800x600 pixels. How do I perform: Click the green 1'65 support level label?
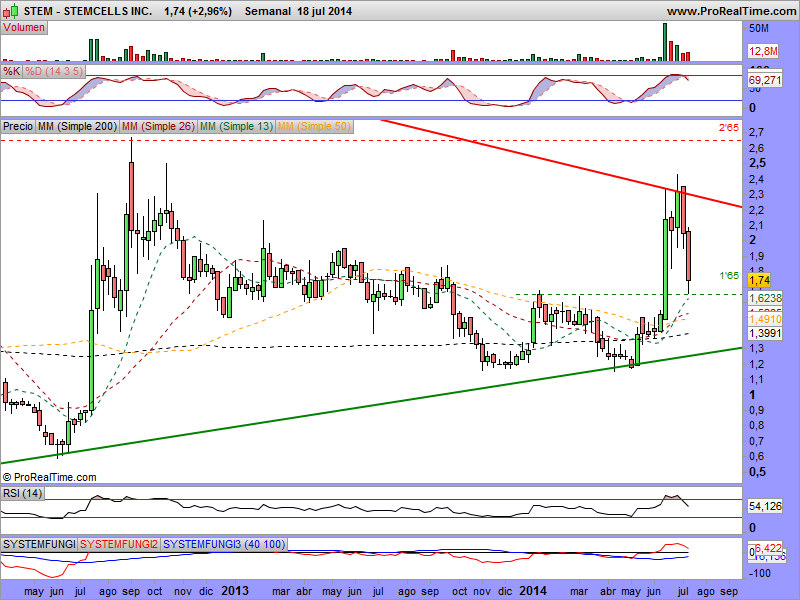(x=729, y=276)
